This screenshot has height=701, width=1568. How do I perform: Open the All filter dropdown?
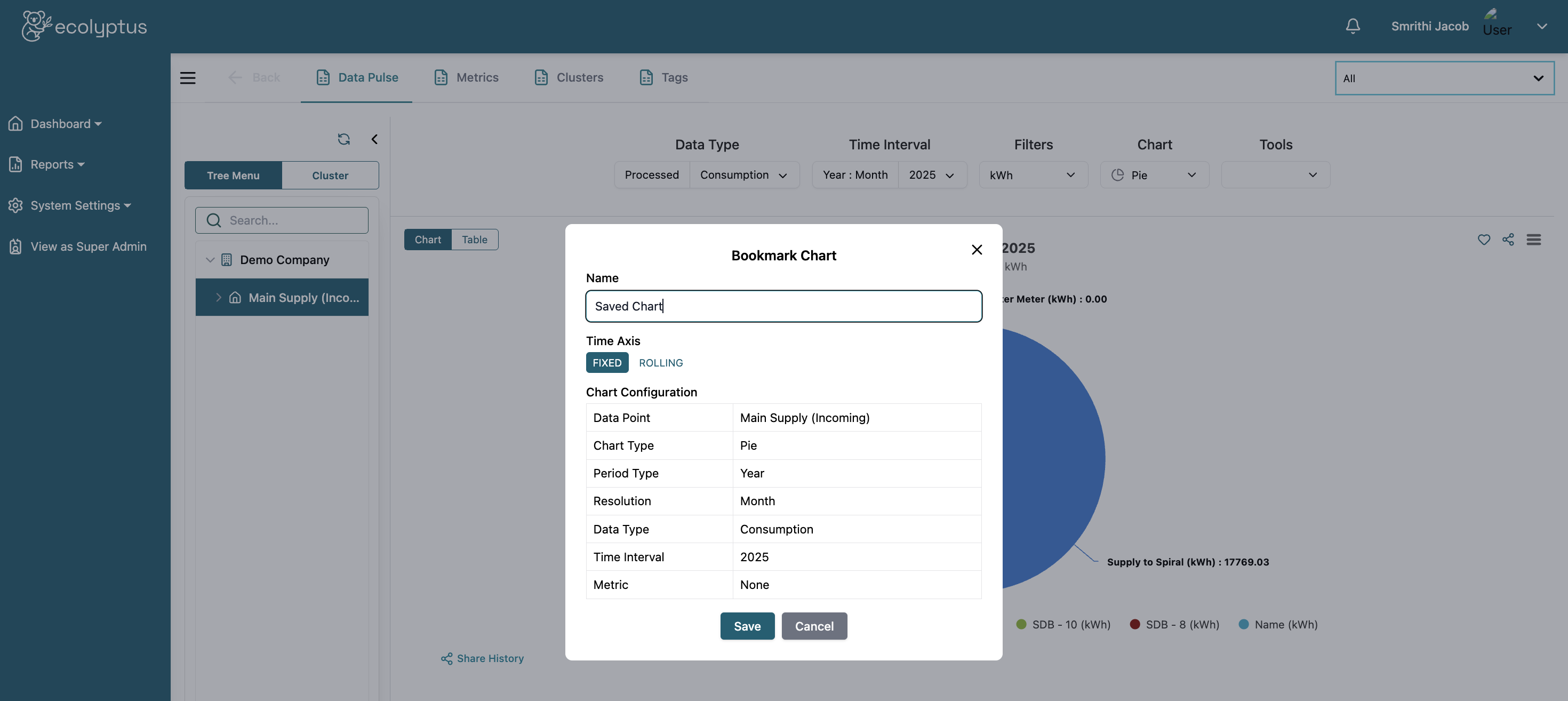point(1444,78)
